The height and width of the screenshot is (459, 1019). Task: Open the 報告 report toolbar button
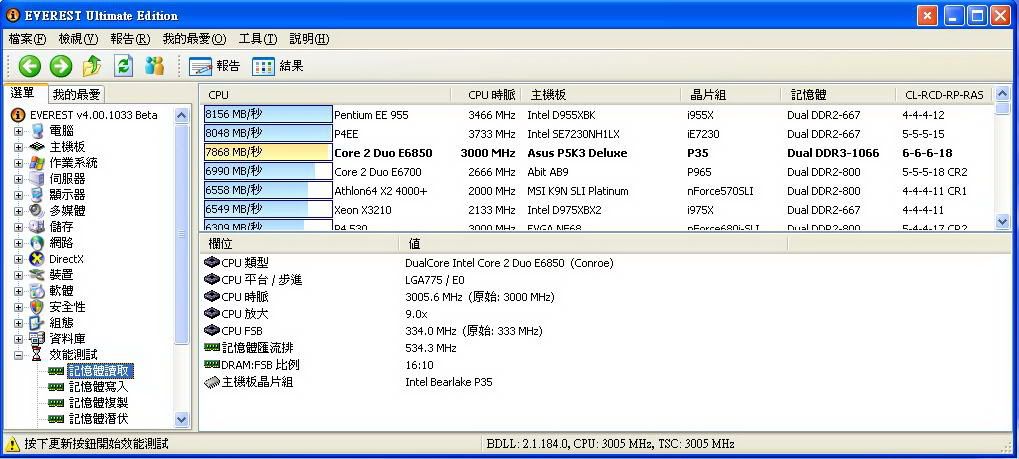214,66
